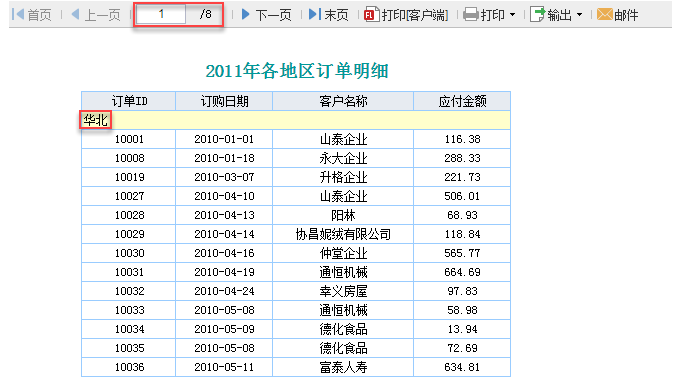Click date 2010-04-10 cell
Screen dimensions: 691x387
point(224,196)
